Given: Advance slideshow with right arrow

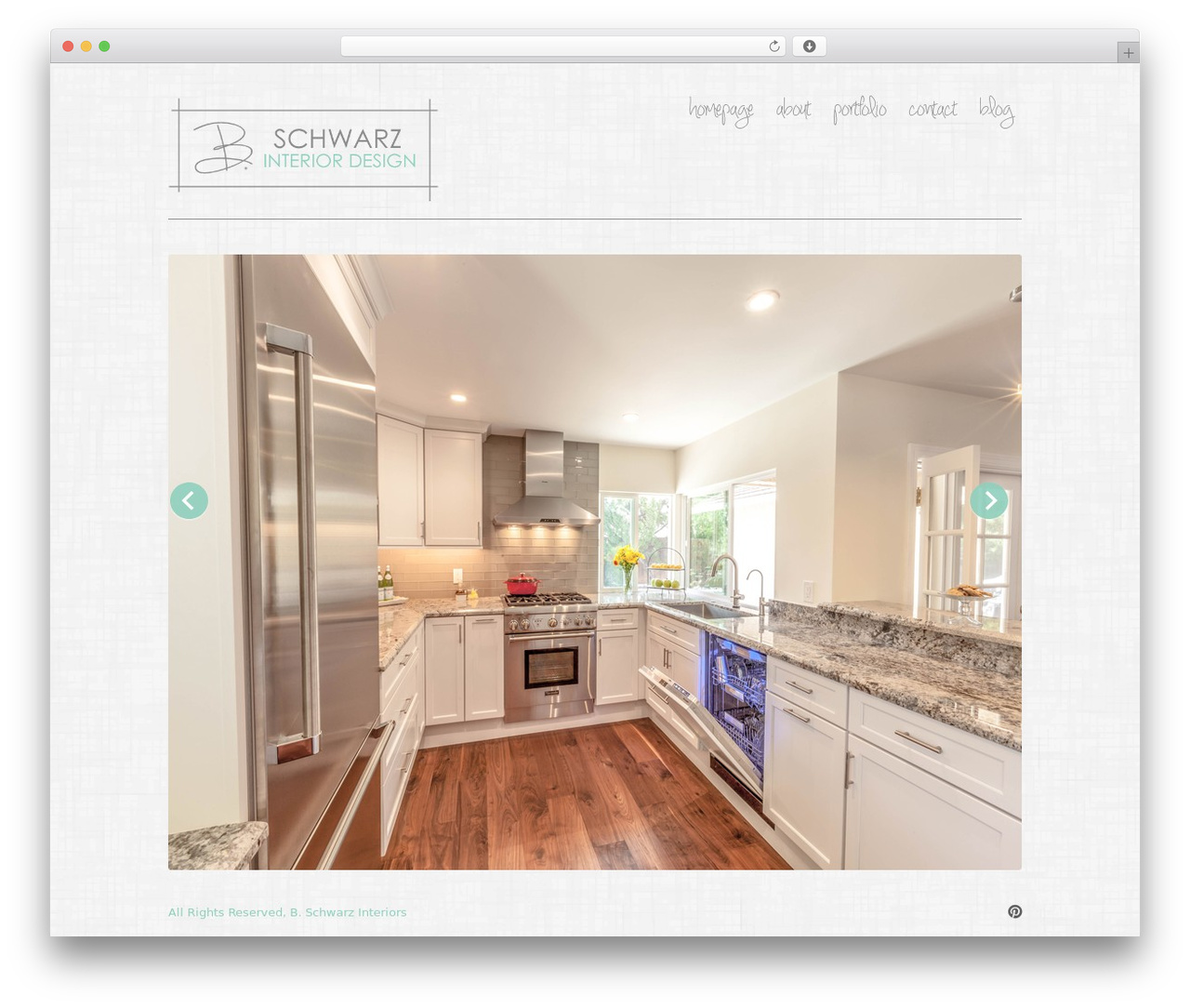Looking at the screenshot, I should coord(989,500).
